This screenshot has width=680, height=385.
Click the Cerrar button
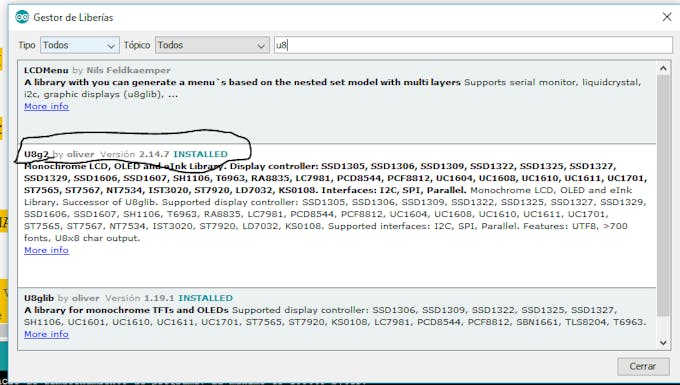coord(642,366)
